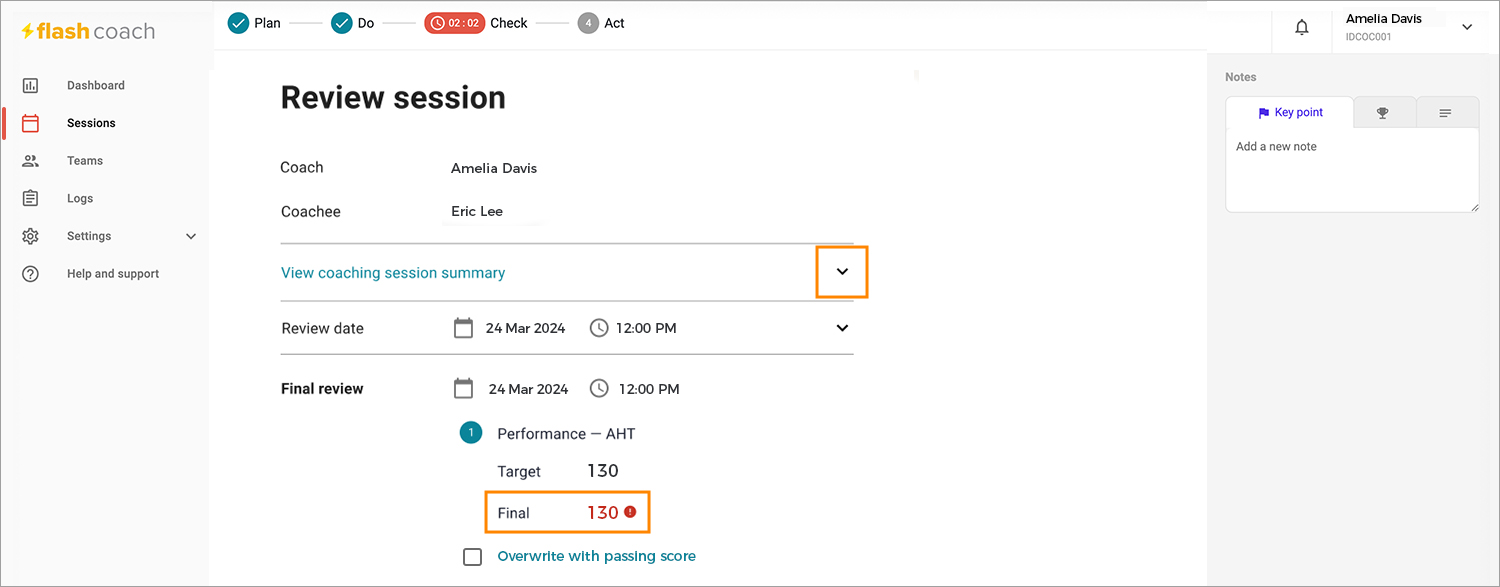Click the Coachee name Eric Lee
This screenshot has height=587, width=1500.
477,211
